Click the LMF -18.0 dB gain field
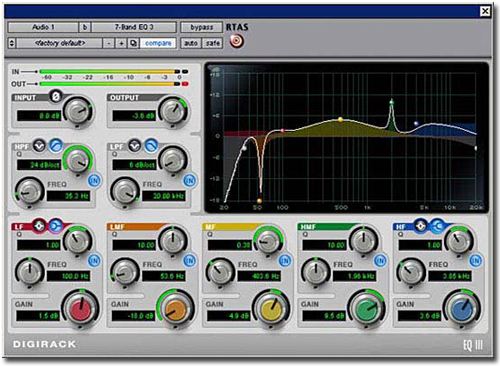Screen dimensions: 500x366 [133, 316]
